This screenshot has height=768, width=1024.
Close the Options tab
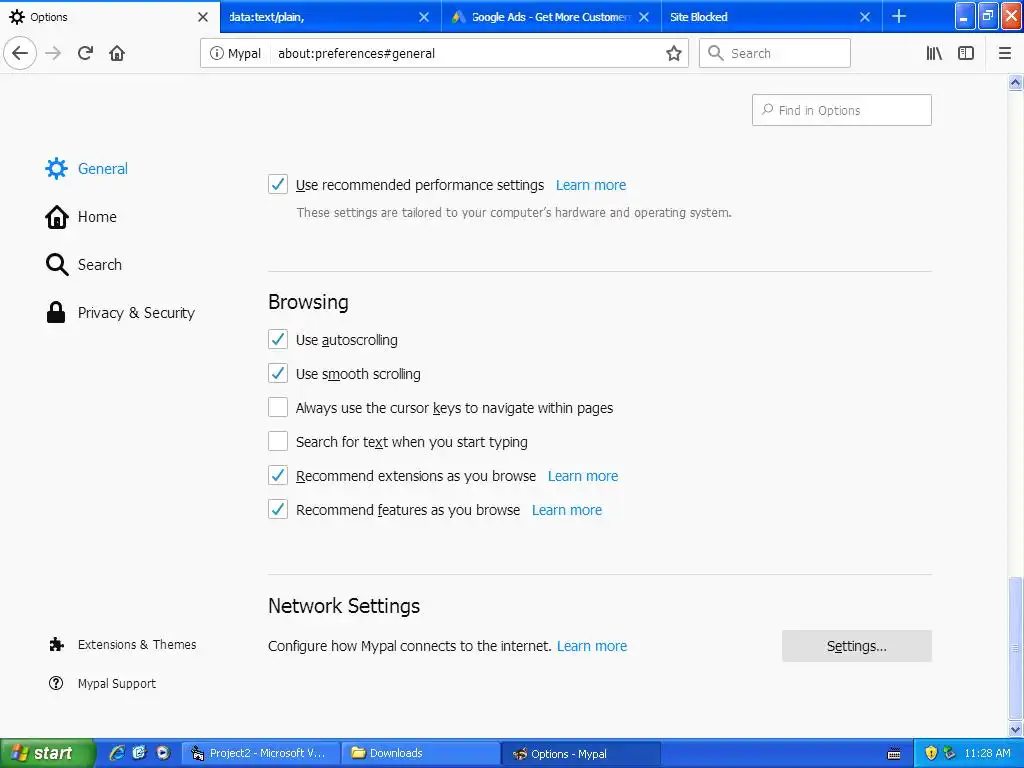click(x=203, y=17)
